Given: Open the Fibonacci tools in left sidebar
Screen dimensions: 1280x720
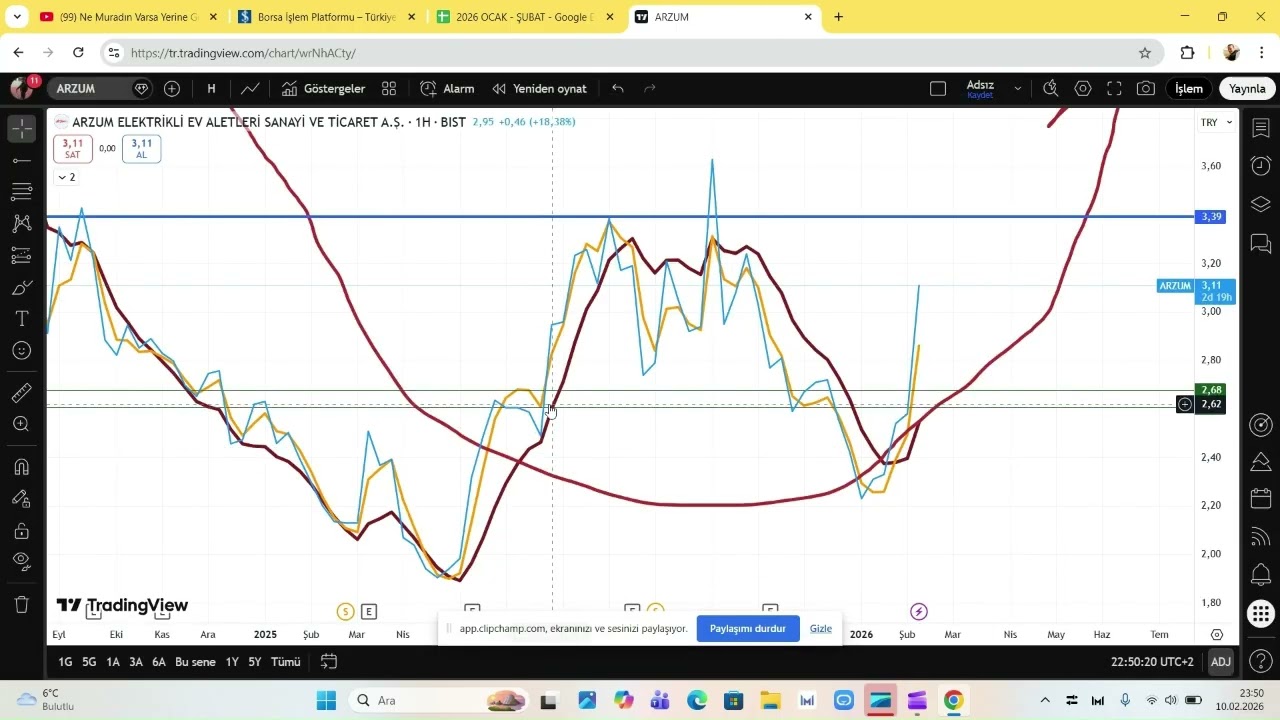Looking at the screenshot, I should tap(21, 192).
